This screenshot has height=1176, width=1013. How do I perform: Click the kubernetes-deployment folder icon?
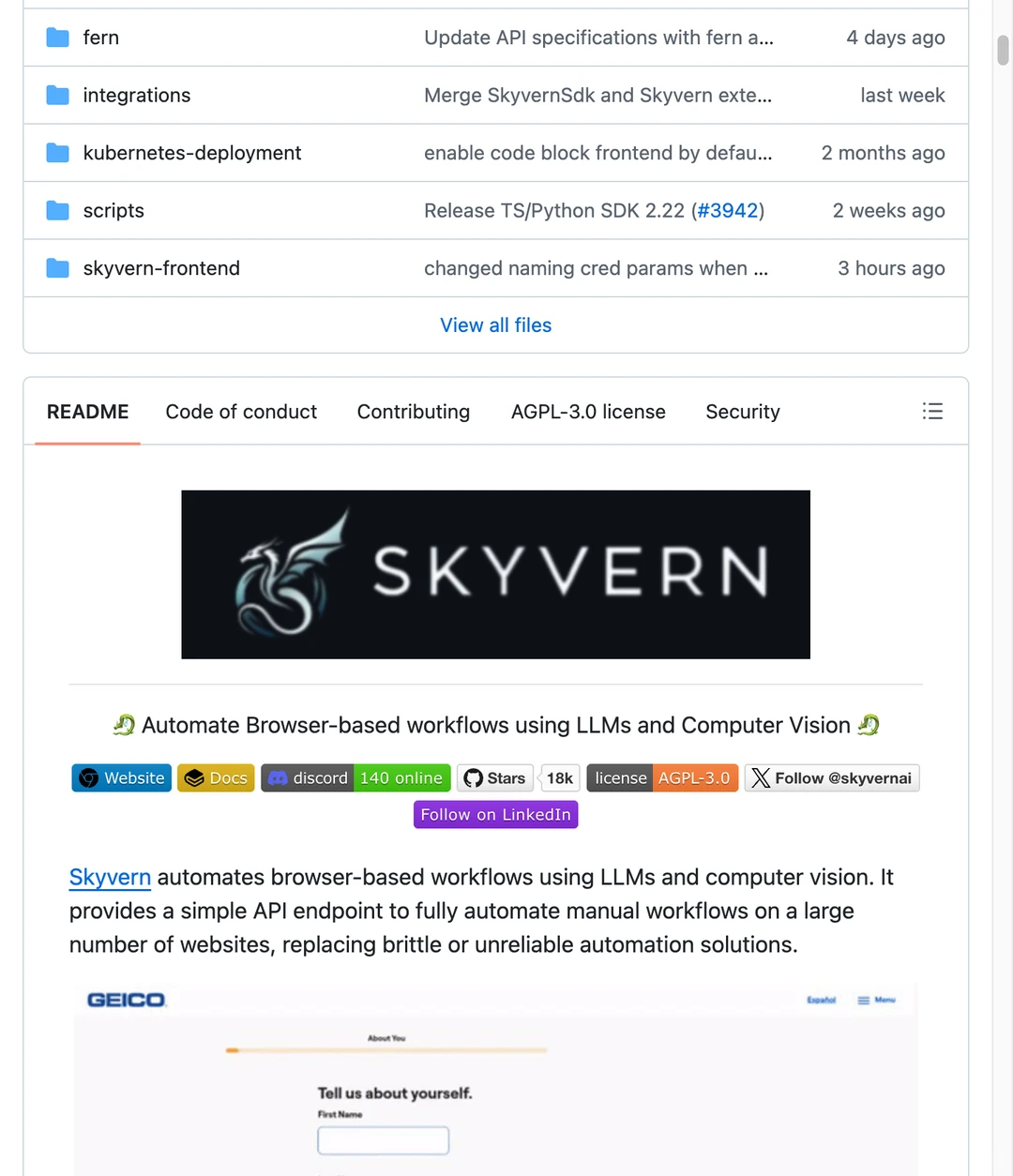pyautogui.click(x=58, y=153)
